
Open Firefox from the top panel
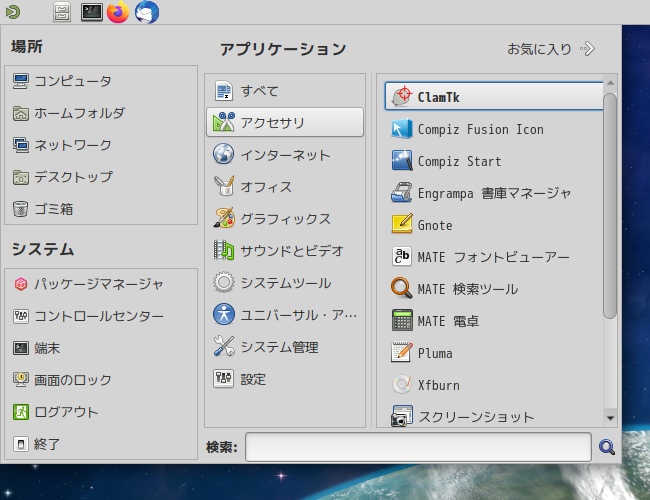pyautogui.click(x=118, y=12)
